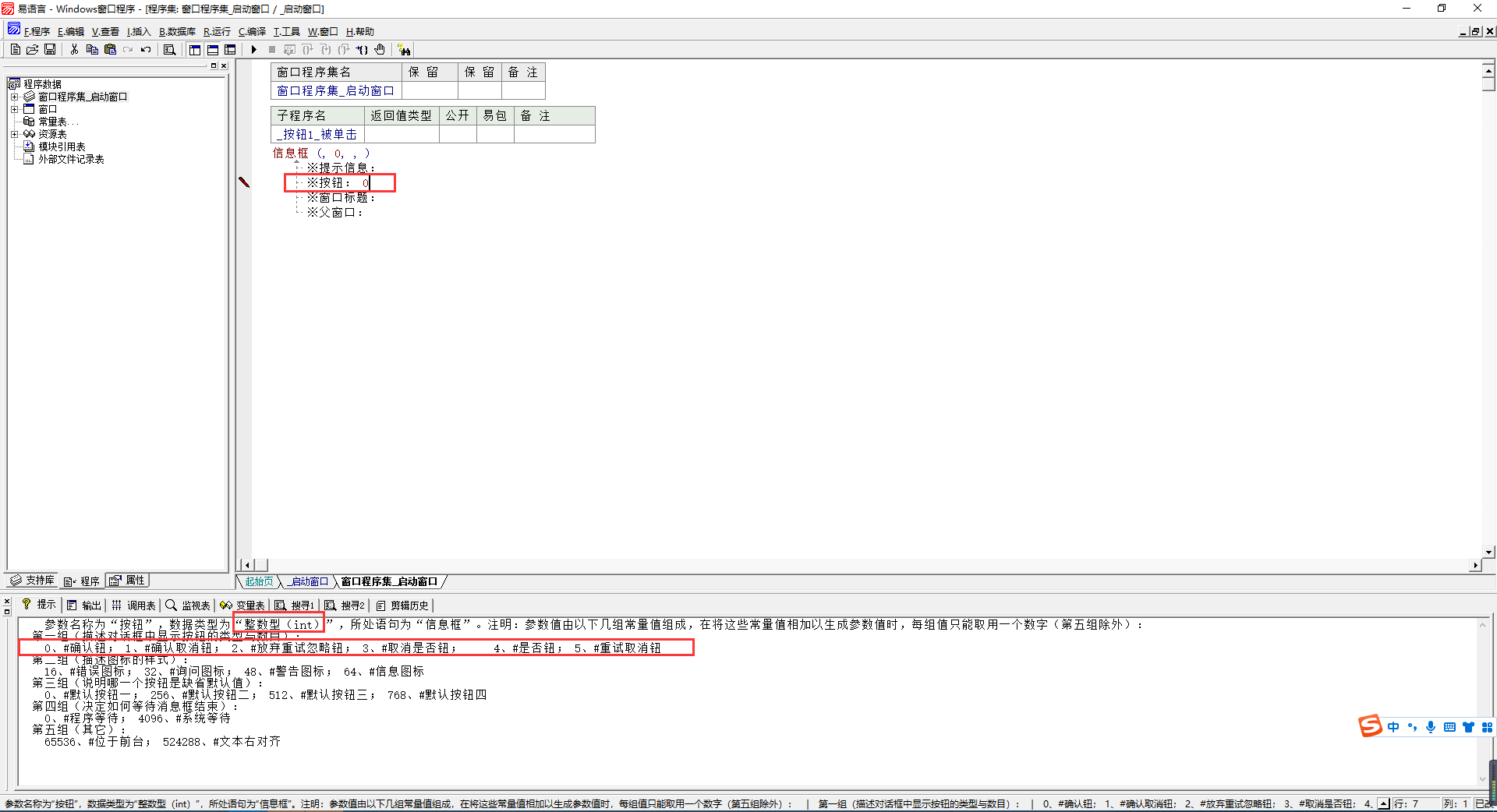Open the 变量表 output tab
The image size is (1497, 812).
(x=242, y=605)
